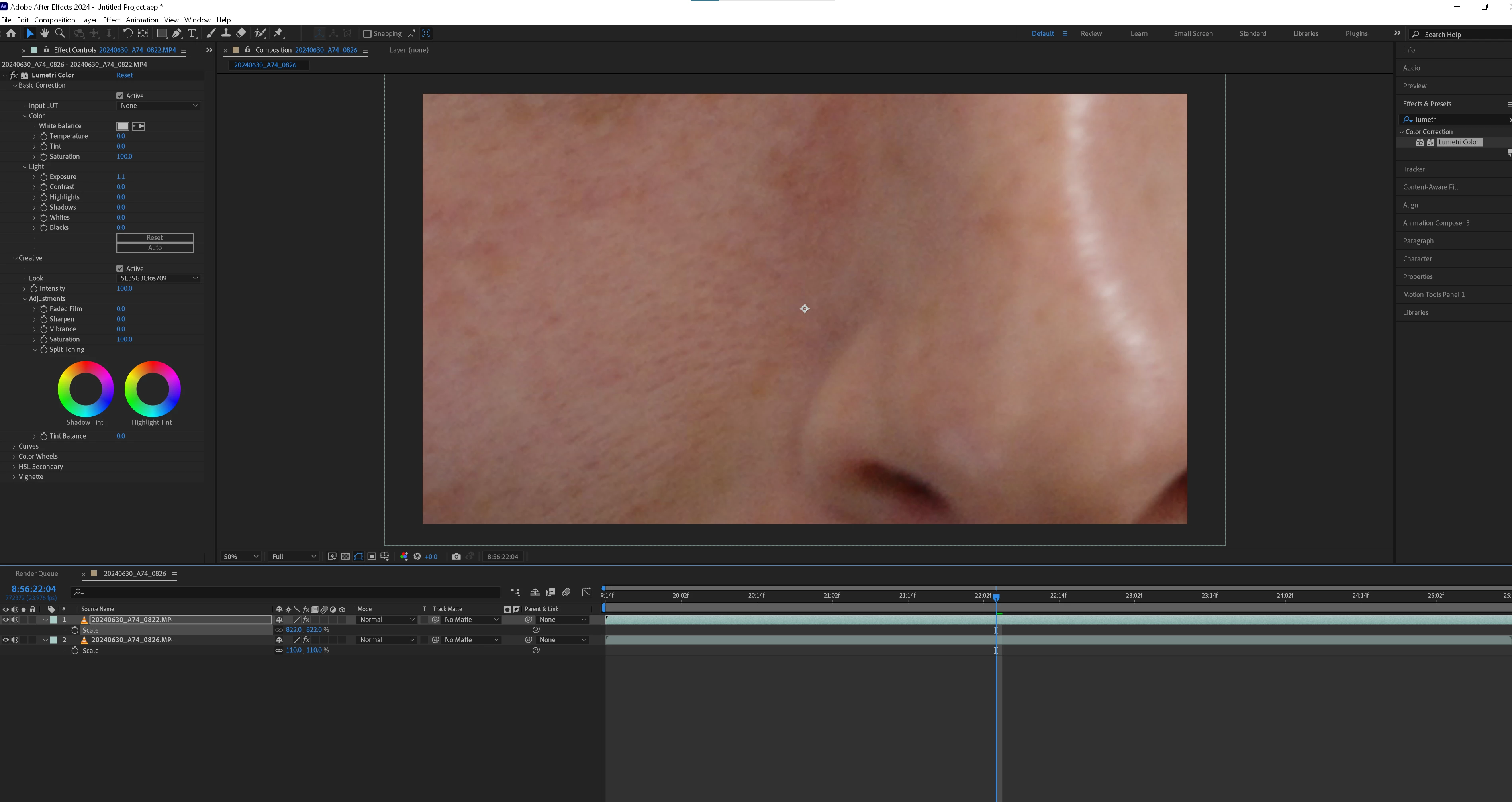Switch to the Render Queue tab
1512x802 pixels.
(36, 574)
